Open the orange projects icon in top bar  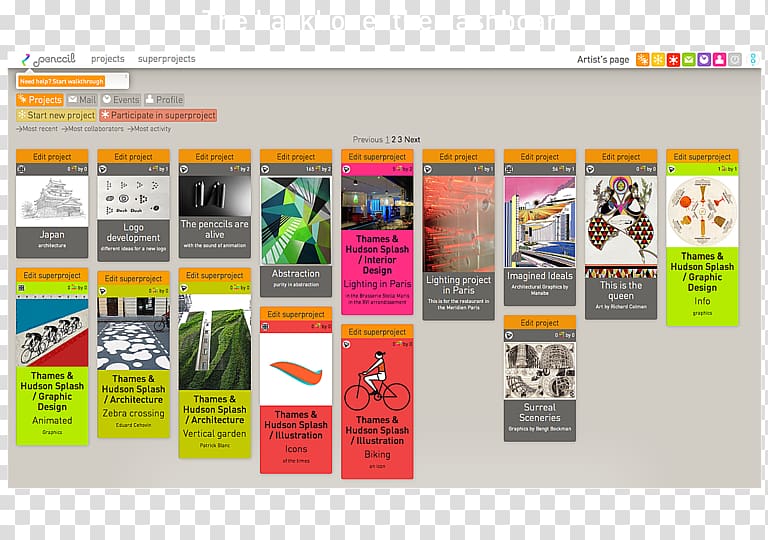pyautogui.click(x=643, y=60)
